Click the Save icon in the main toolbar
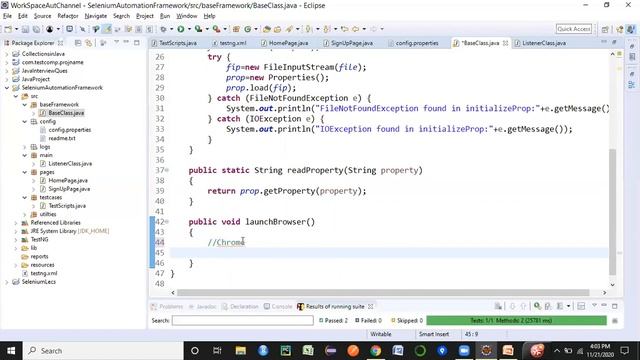This screenshot has width=640, height=360. pyautogui.click(x=25, y=29)
